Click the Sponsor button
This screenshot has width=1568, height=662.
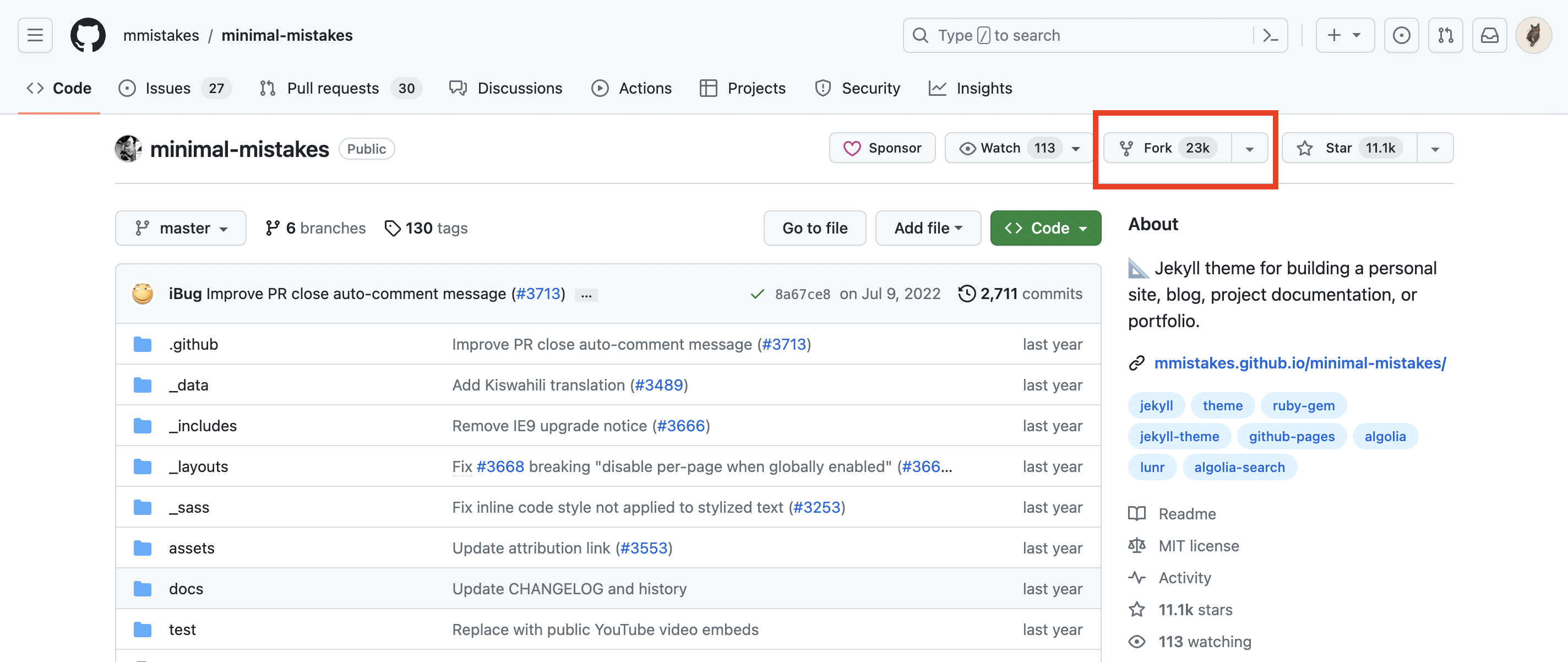(882, 148)
